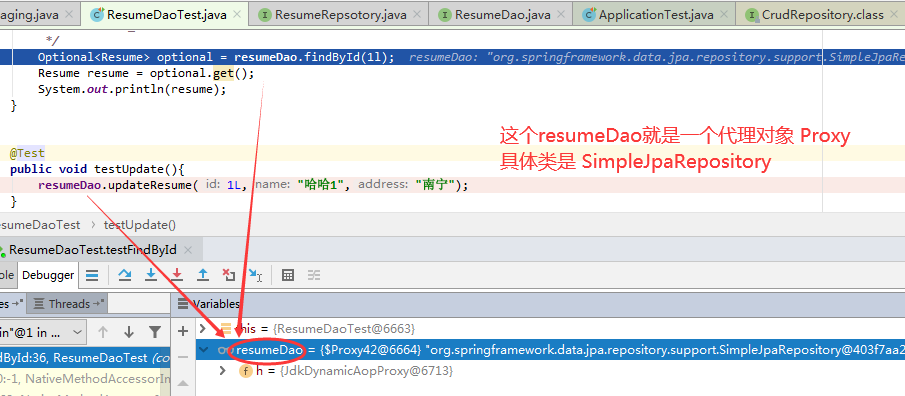
Task: Close the ResumeRepsotory.java tab
Action: click(417, 15)
